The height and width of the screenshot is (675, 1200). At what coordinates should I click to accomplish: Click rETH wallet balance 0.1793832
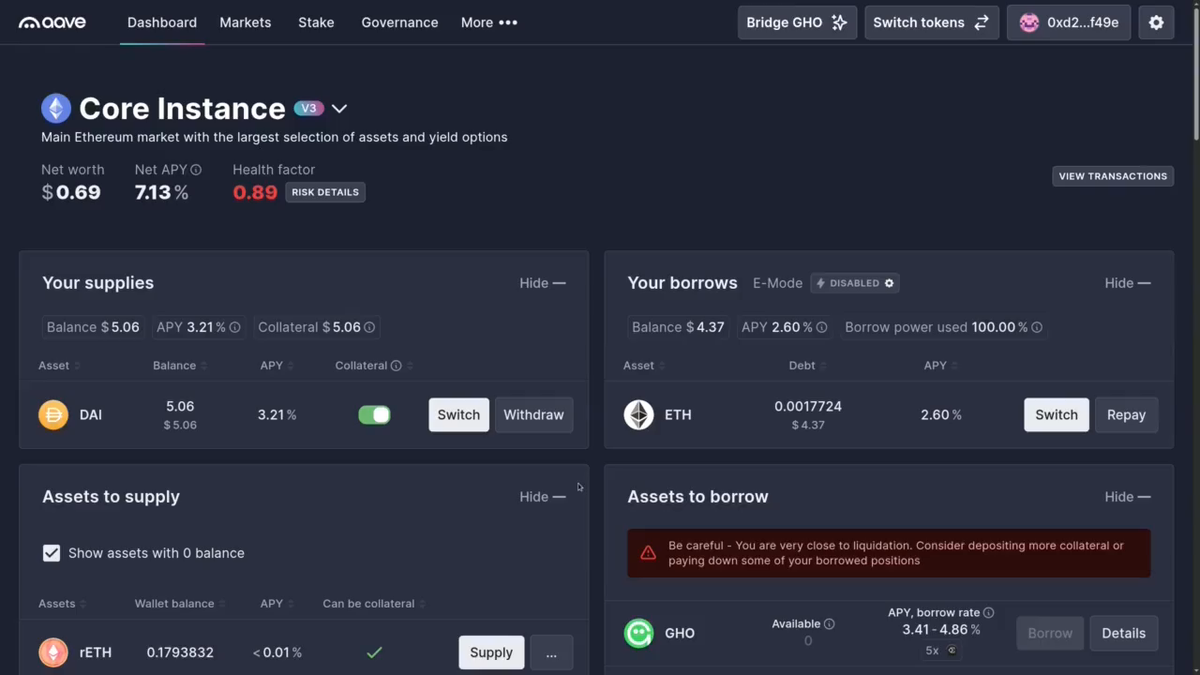[x=180, y=652]
